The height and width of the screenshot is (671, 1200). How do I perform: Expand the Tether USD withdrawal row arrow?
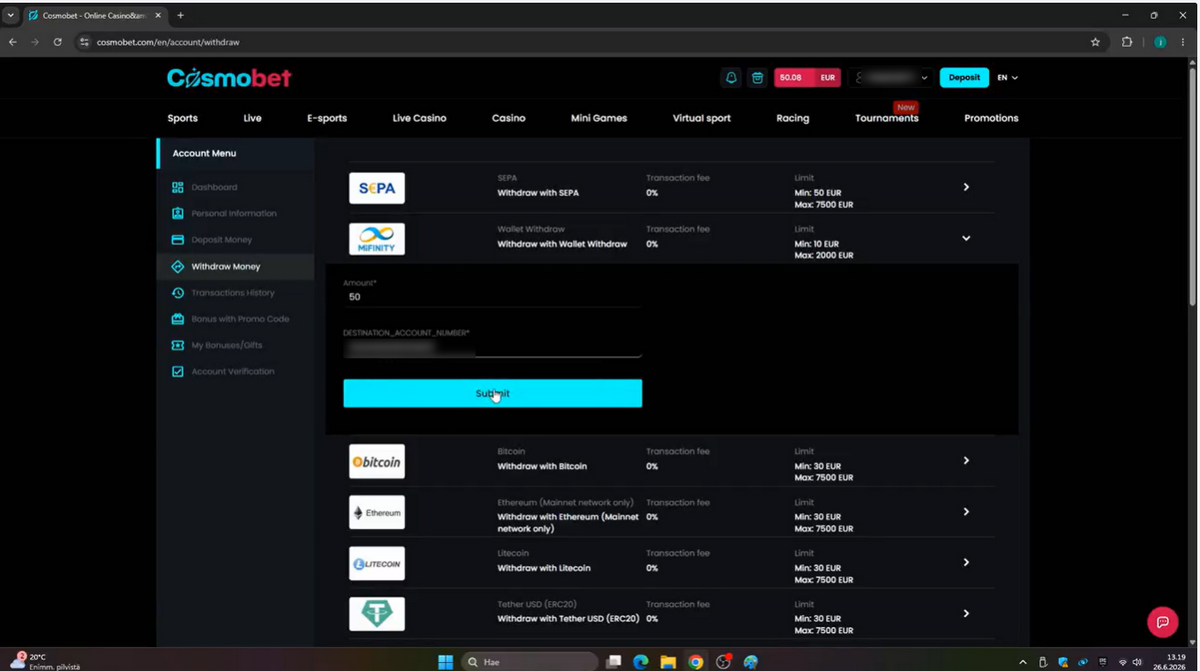pyautogui.click(x=966, y=613)
